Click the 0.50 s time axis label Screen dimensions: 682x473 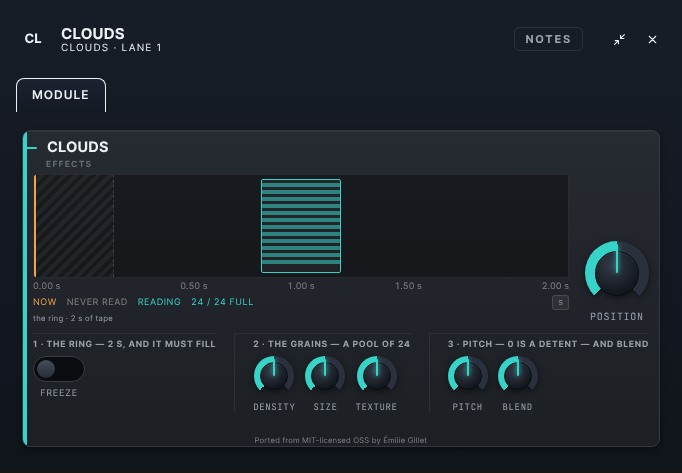point(194,286)
